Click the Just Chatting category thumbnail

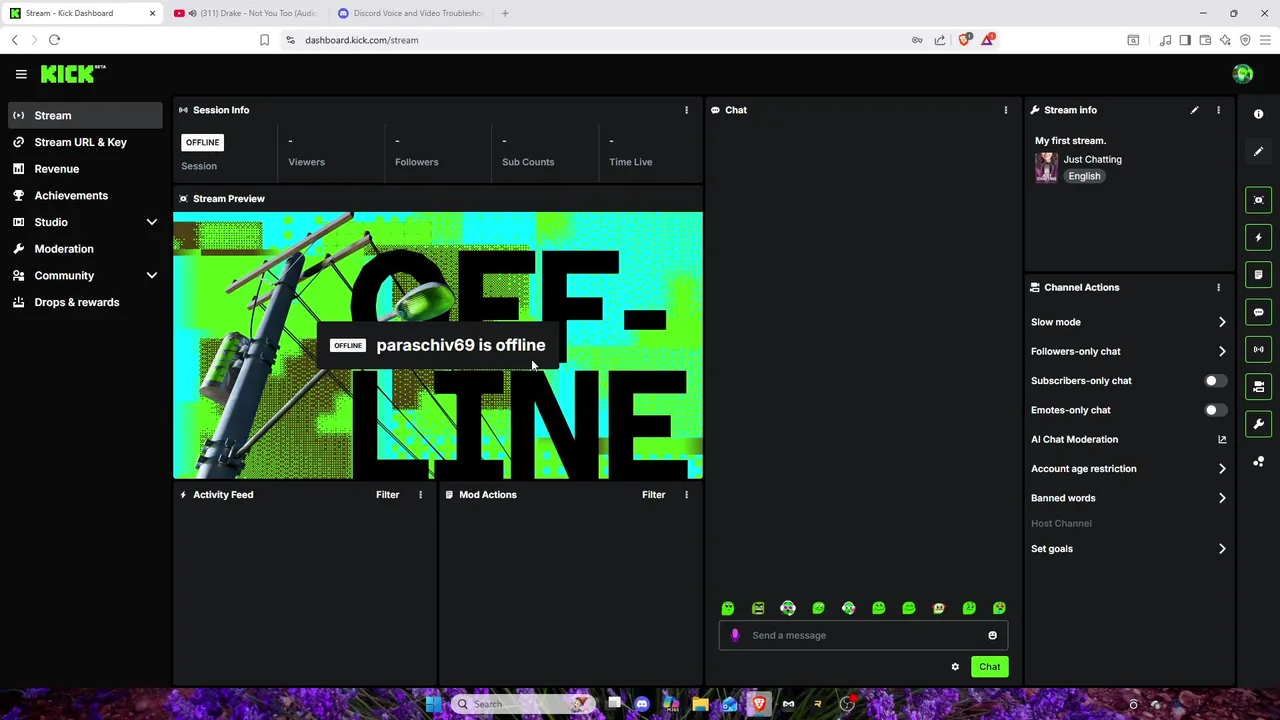(1046, 167)
